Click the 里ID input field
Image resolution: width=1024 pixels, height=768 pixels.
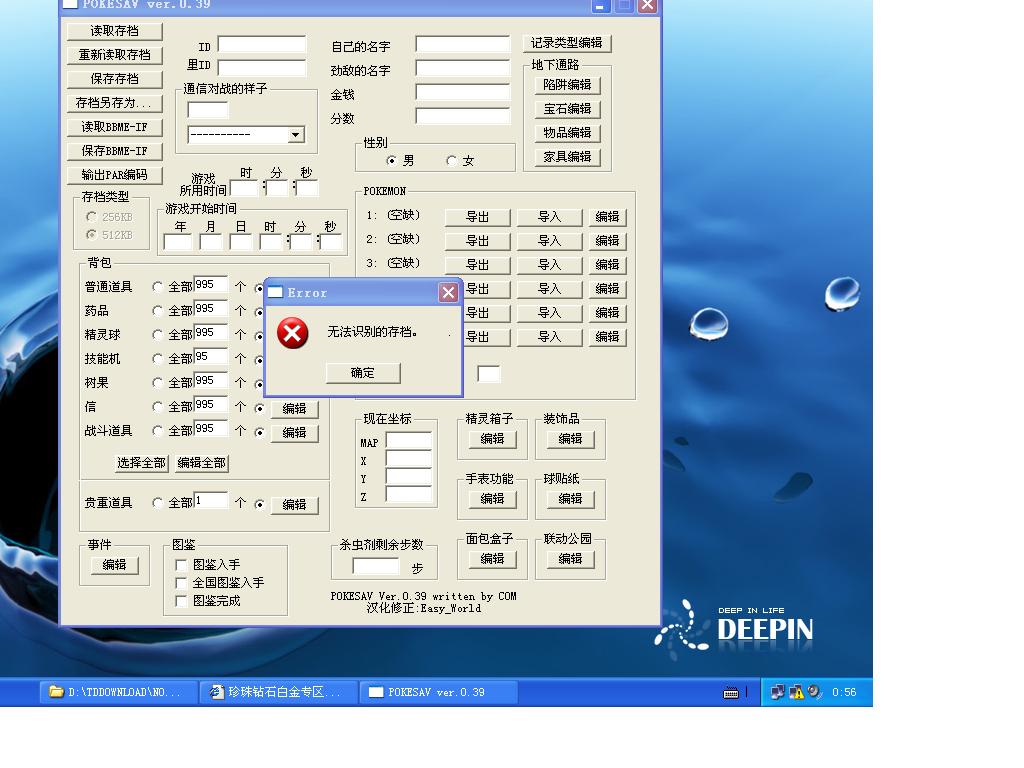tap(262, 68)
